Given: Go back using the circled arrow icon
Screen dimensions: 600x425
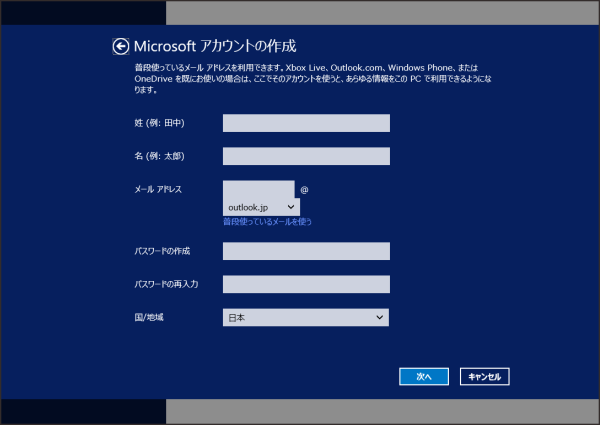Looking at the screenshot, I should (121, 47).
